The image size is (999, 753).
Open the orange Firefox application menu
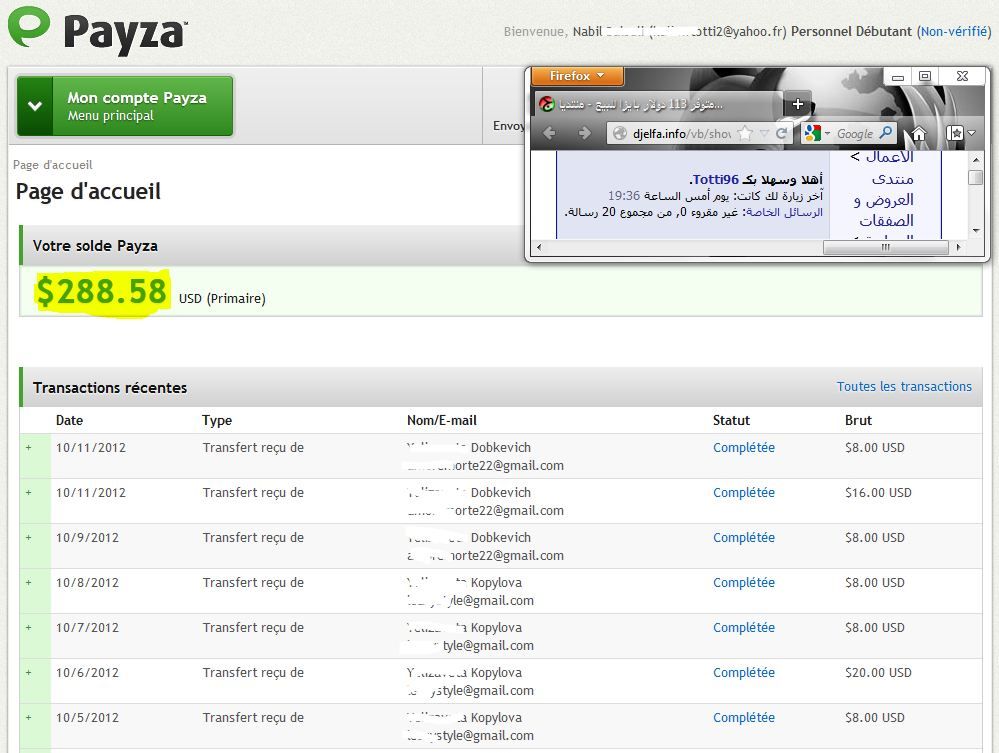click(577, 76)
